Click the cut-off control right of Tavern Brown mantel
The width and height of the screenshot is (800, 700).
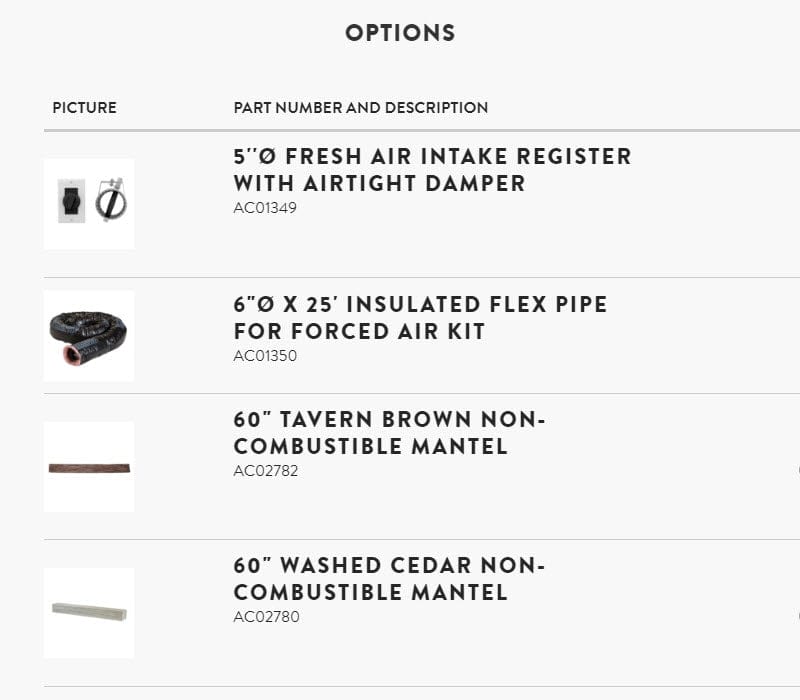[797, 467]
